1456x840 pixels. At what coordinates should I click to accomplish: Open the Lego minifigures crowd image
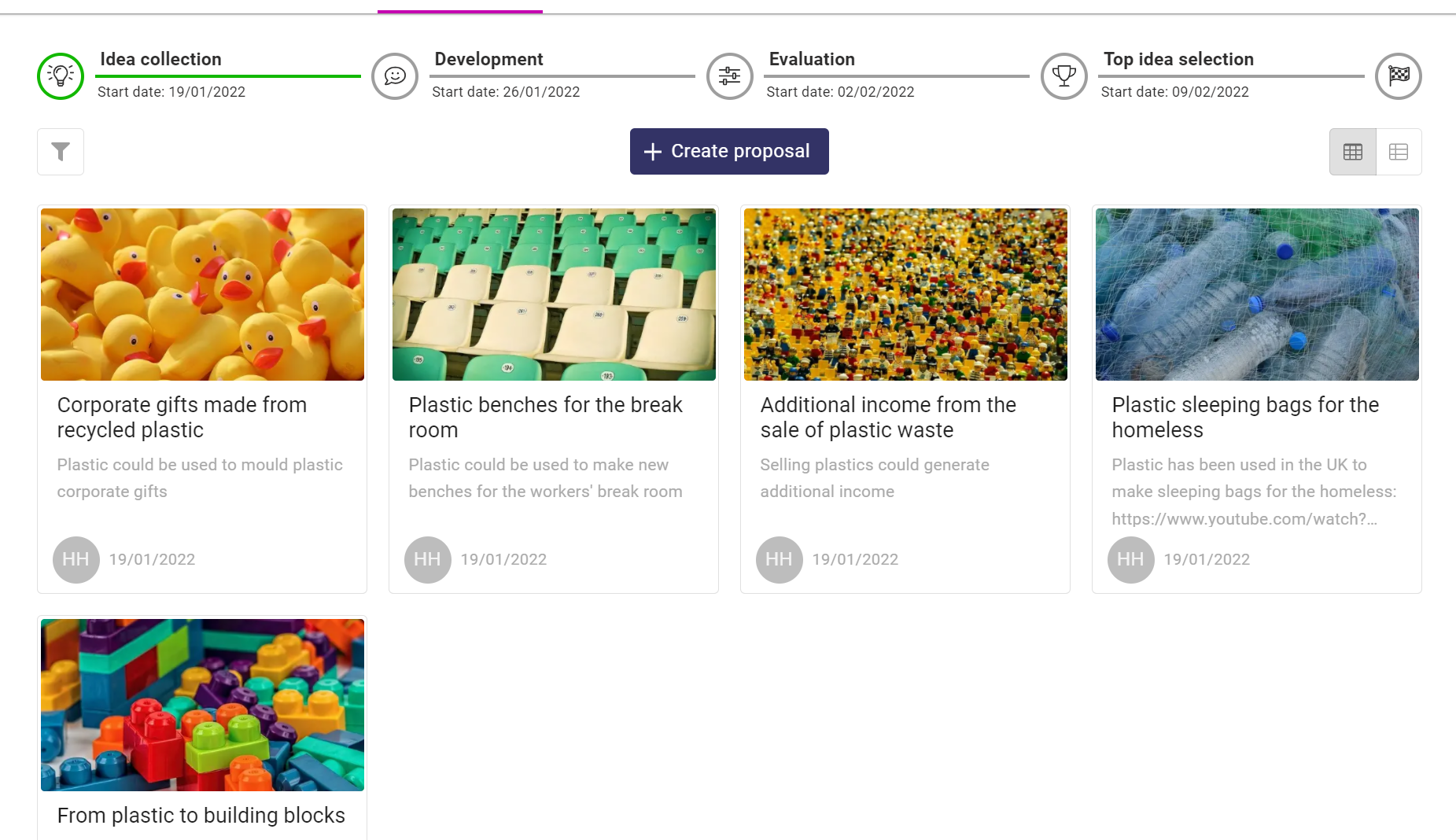click(x=905, y=294)
